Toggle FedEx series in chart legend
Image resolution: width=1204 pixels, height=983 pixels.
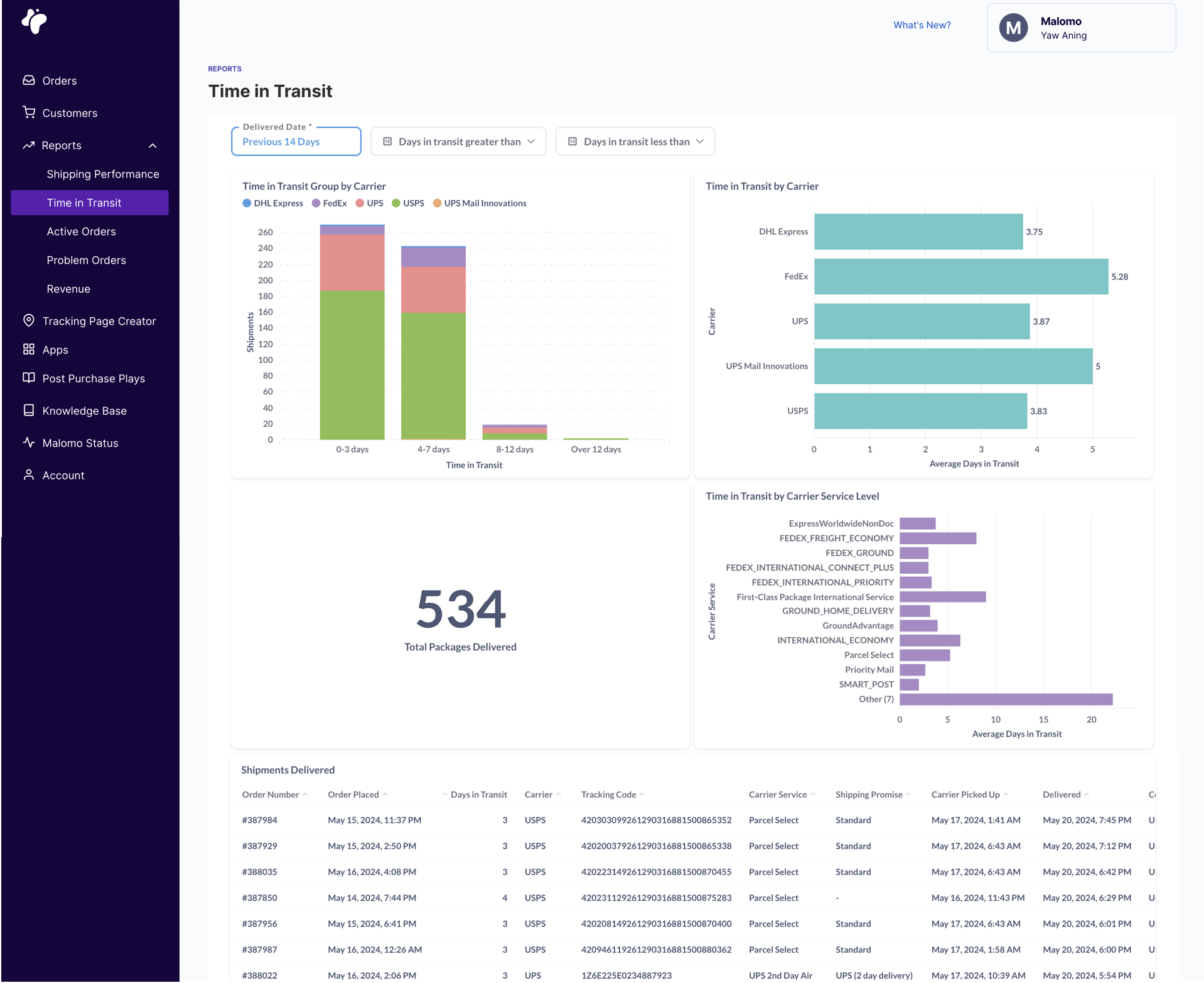[x=329, y=203]
